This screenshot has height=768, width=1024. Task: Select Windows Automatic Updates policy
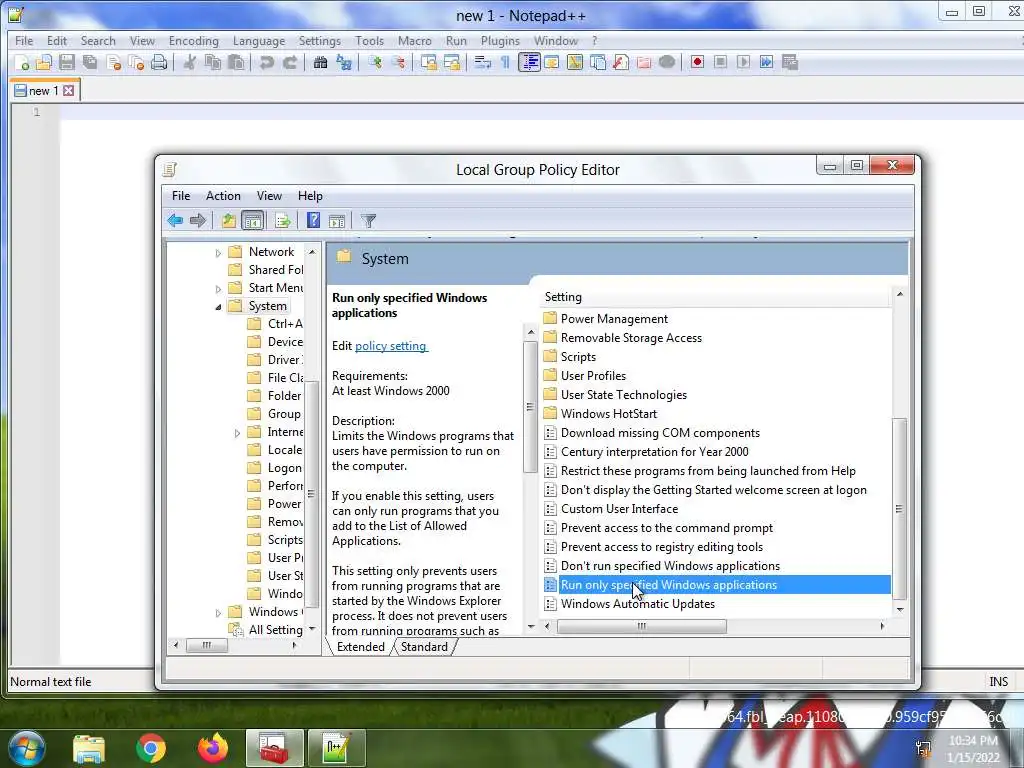[637, 604]
